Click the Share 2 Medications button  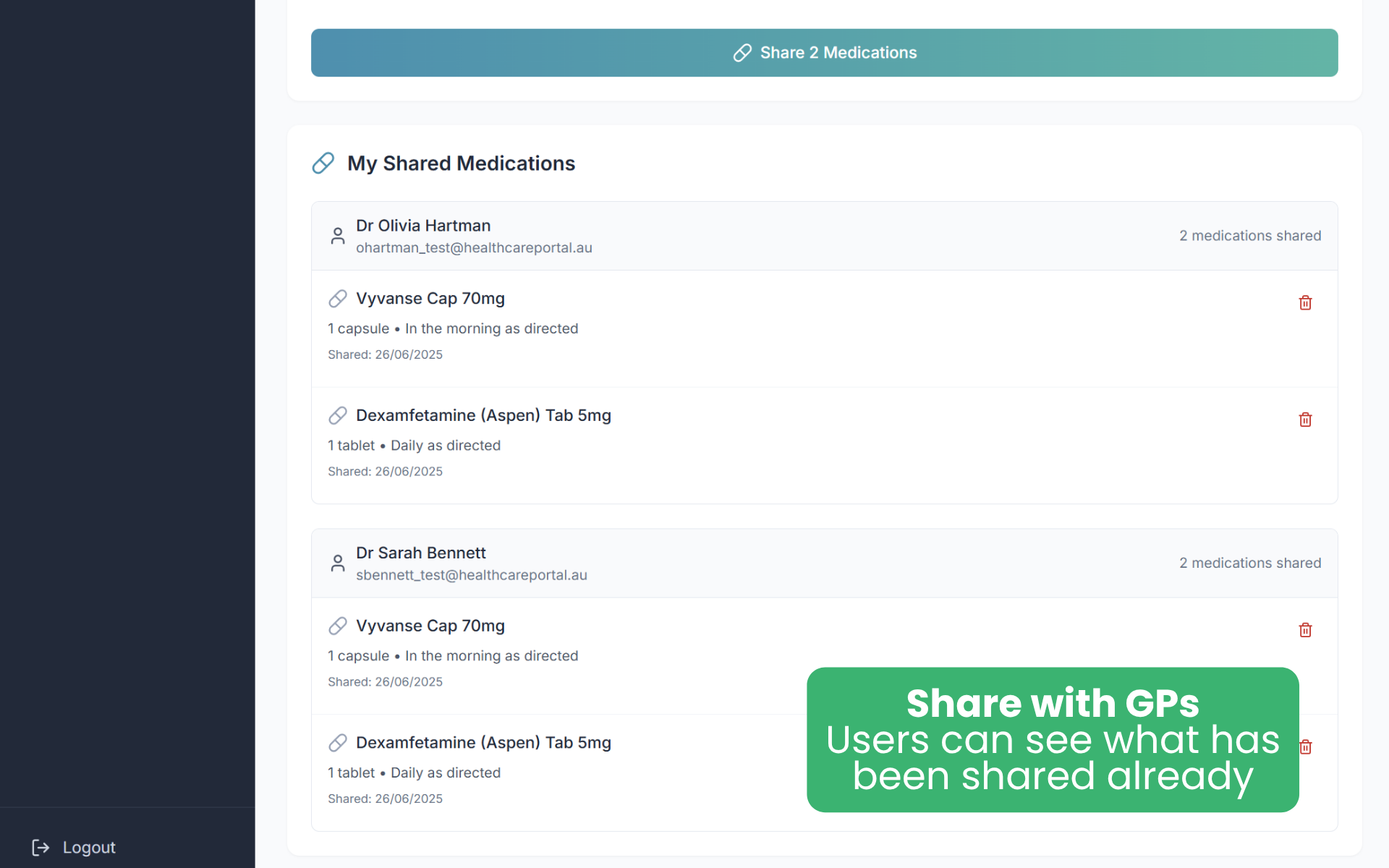click(824, 53)
